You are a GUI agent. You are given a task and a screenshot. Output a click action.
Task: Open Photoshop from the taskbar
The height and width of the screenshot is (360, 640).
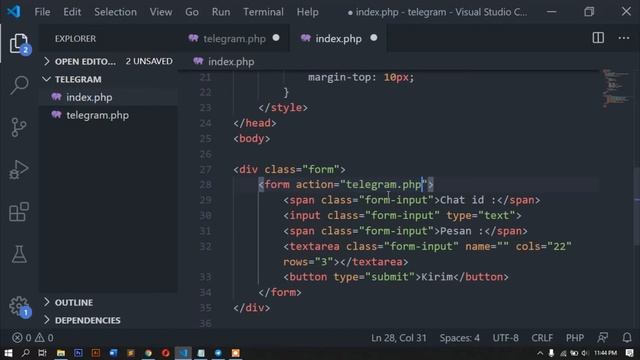[78, 353]
